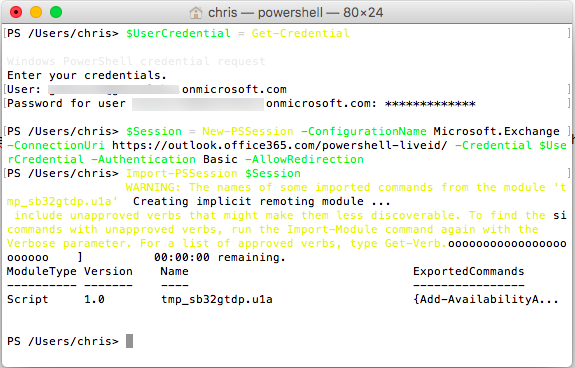This screenshot has width=575, height=368.
Task: Click '-Authentication' parameter
Action: (x=143, y=159)
